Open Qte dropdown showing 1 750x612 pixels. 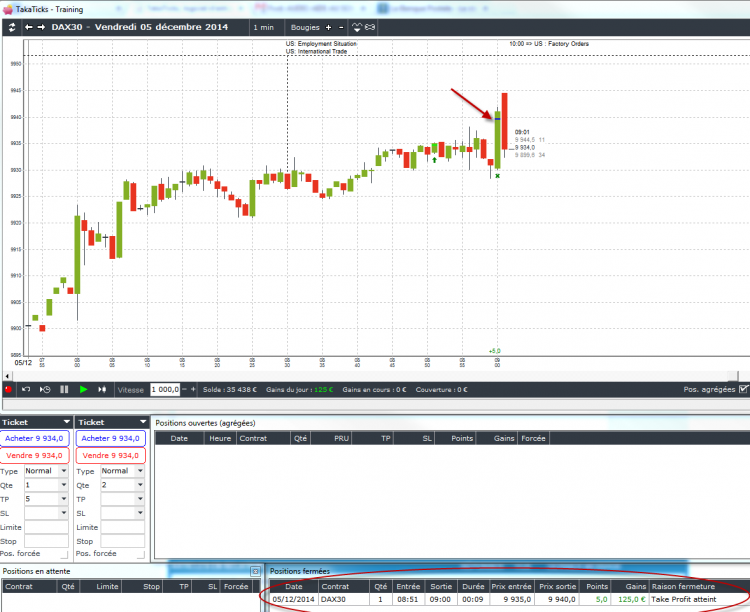pyautogui.click(x=64, y=485)
